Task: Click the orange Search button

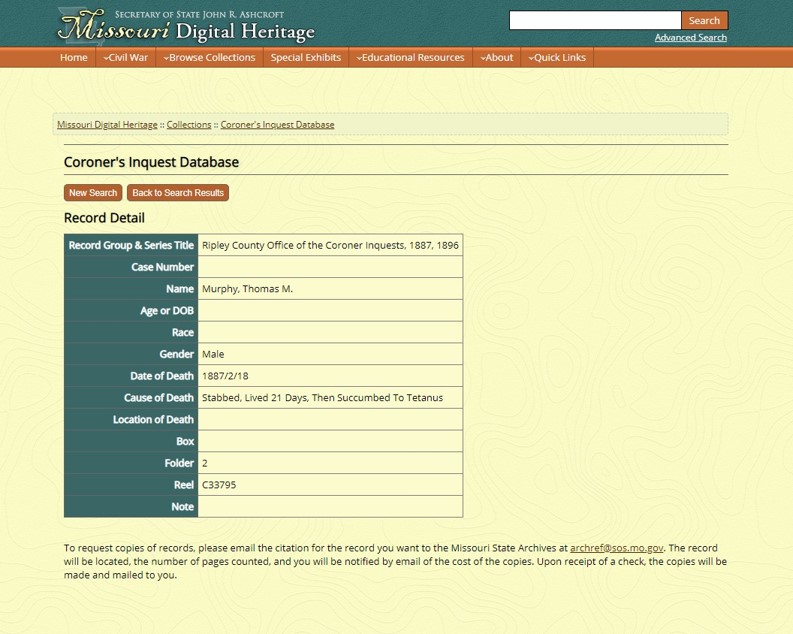Action: (x=704, y=20)
